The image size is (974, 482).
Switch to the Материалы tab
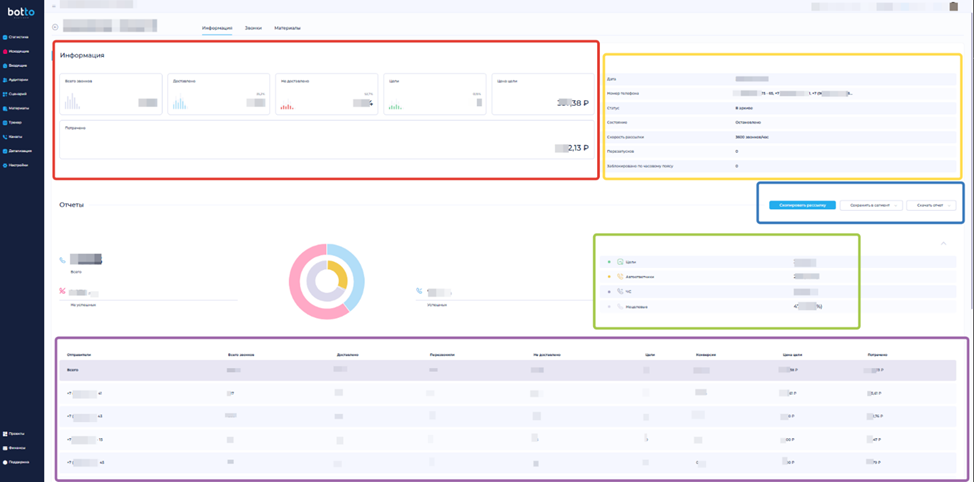pyautogui.click(x=287, y=28)
